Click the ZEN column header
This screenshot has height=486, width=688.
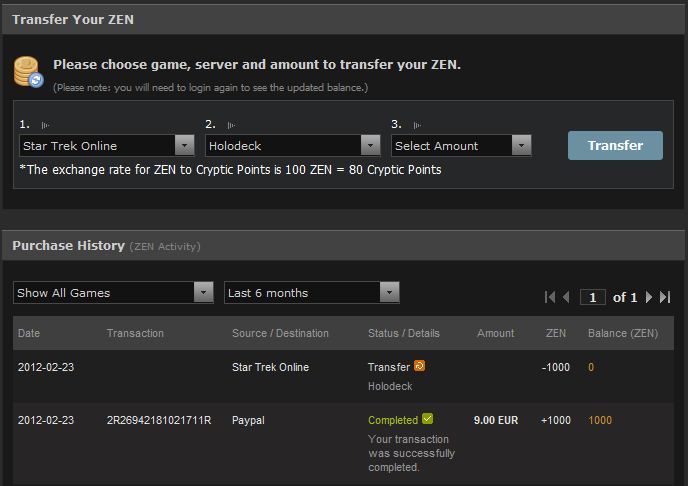tap(556, 333)
